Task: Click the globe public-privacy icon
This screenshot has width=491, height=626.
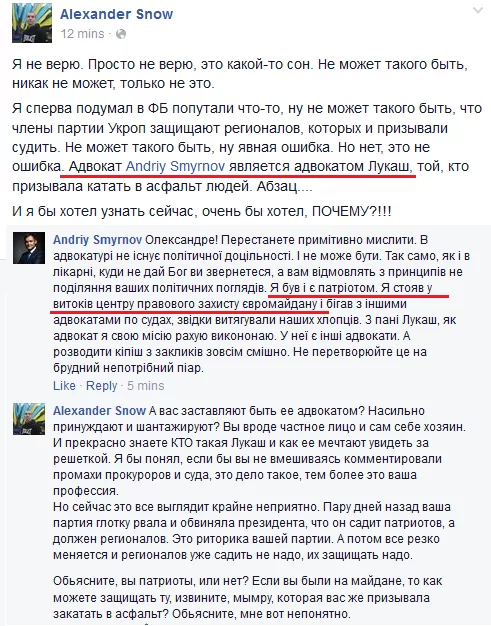Action: [x=121, y=34]
